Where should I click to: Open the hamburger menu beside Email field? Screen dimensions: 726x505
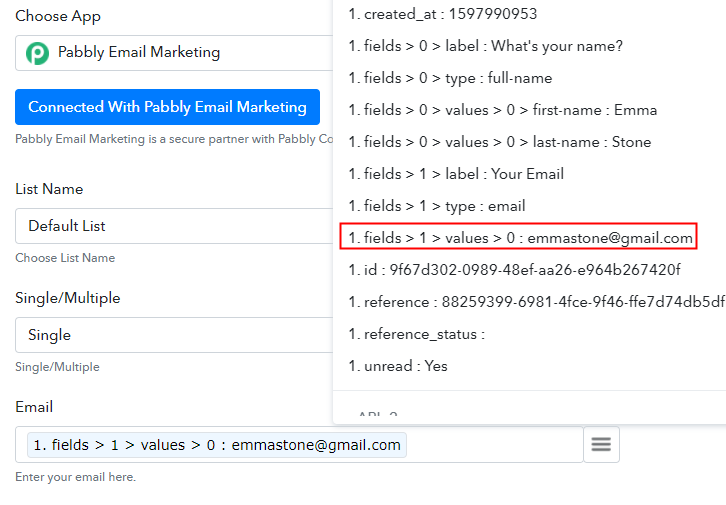coord(601,445)
